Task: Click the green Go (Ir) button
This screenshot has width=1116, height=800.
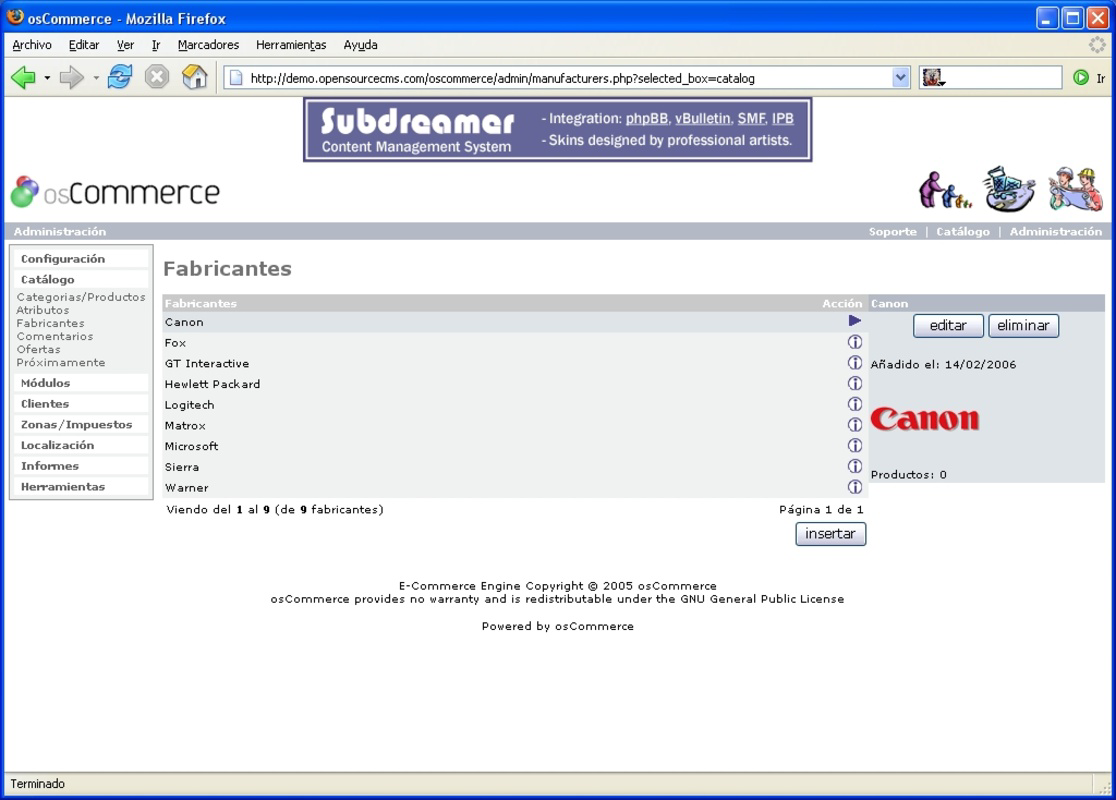Action: [1080, 78]
